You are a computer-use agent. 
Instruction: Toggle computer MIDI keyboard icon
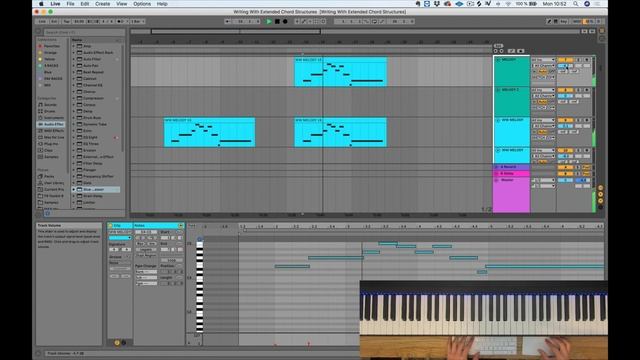pyautogui.click(x=556, y=21)
